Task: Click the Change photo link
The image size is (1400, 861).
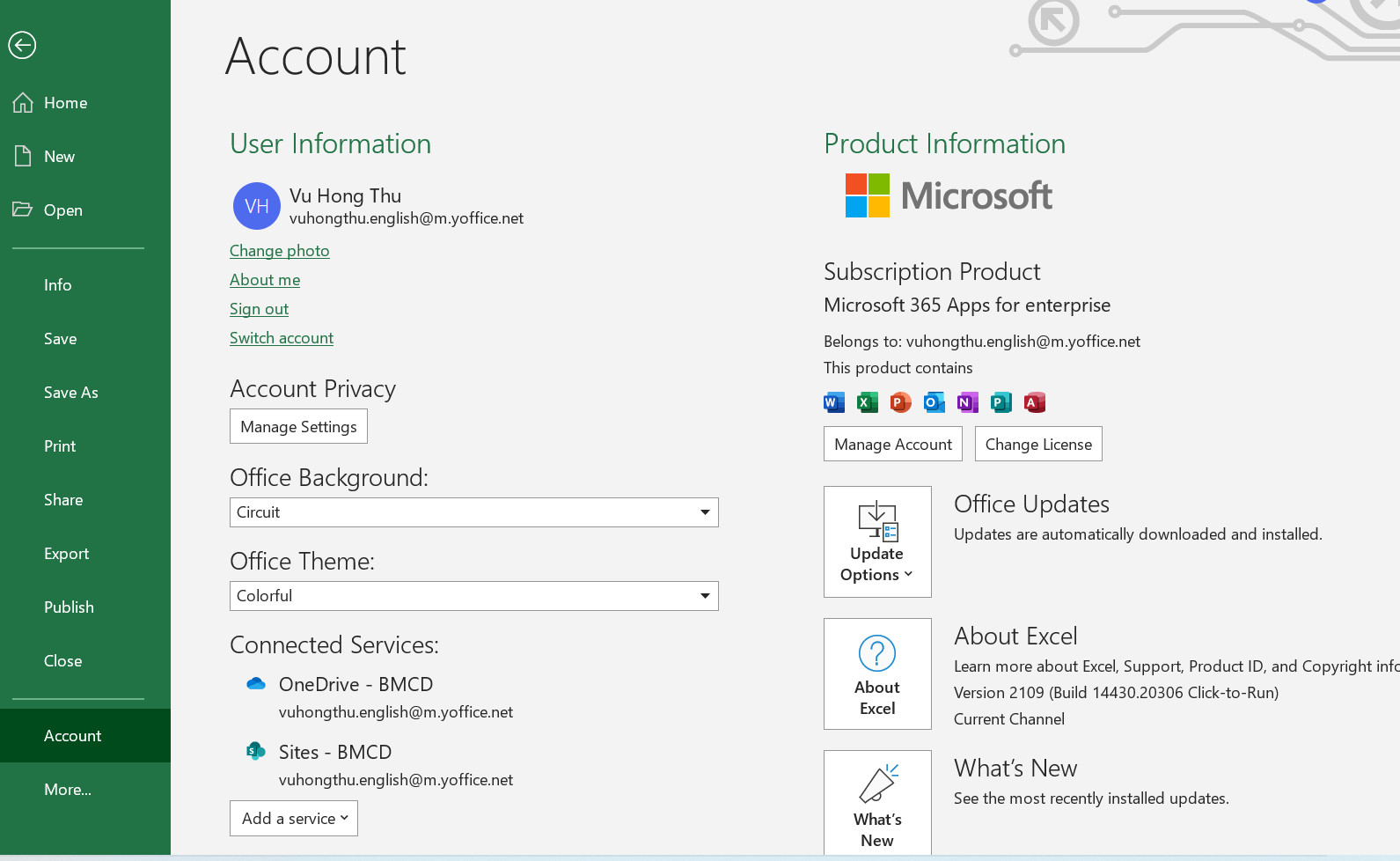Action: coord(280,251)
